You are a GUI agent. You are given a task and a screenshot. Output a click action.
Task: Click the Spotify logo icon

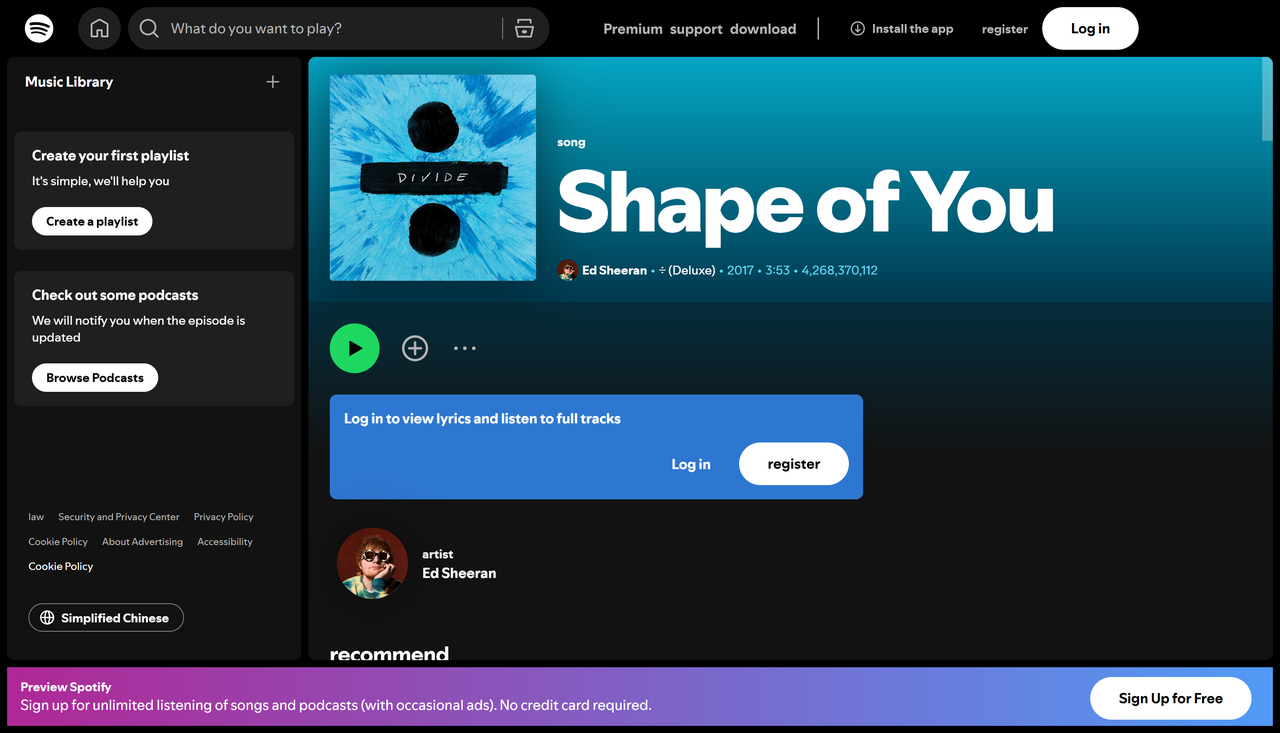(x=39, y=28)
